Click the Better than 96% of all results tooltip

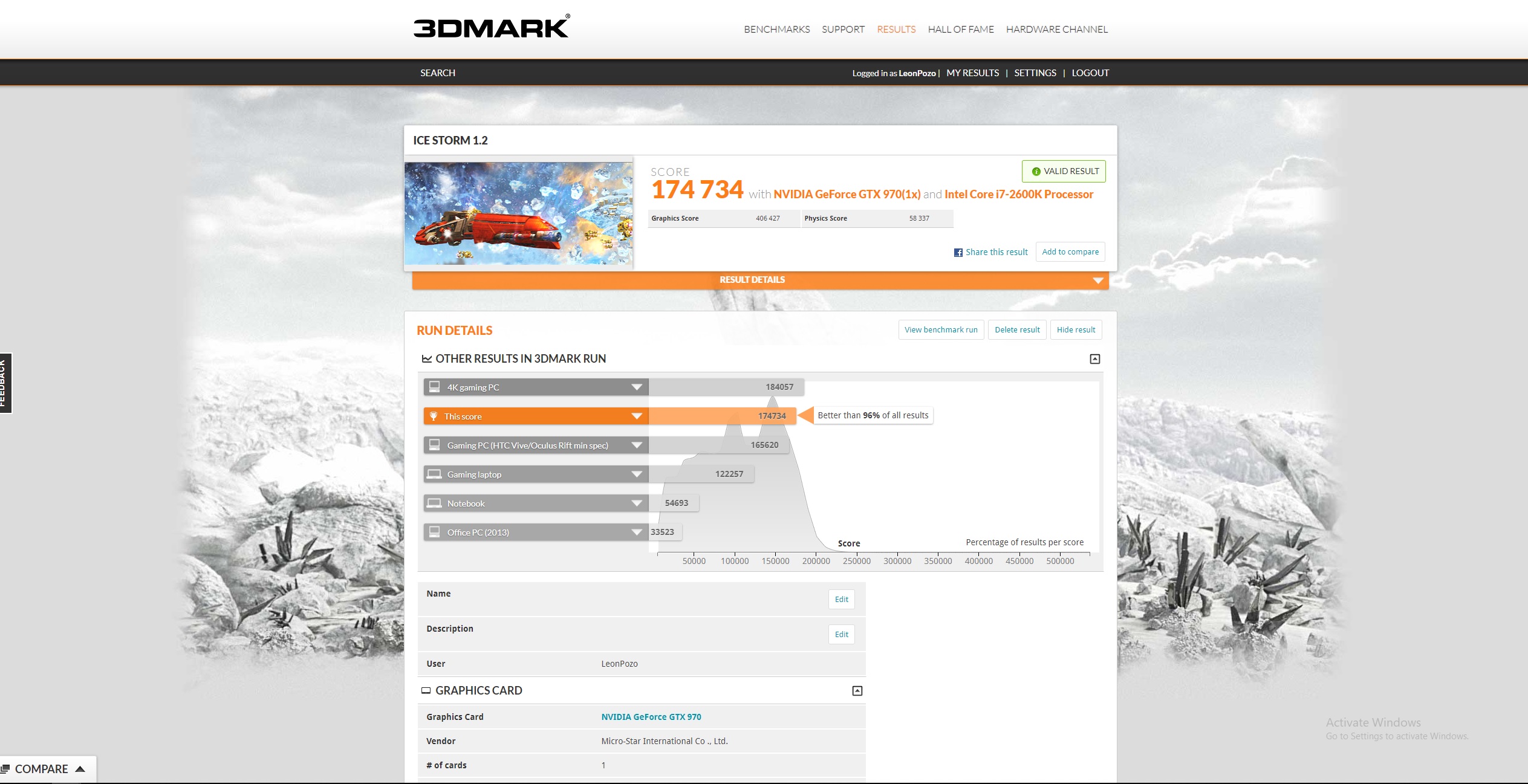873,415
